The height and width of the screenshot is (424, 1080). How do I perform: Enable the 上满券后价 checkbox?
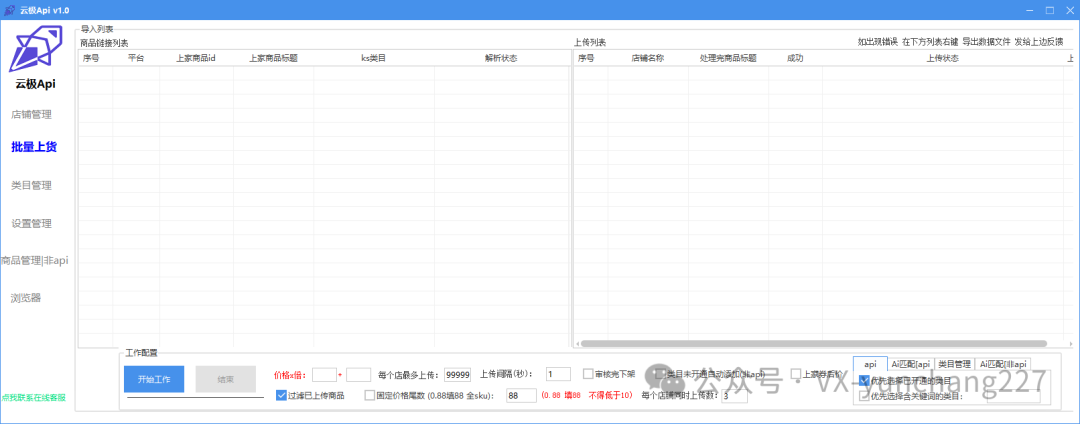[796, 374]
